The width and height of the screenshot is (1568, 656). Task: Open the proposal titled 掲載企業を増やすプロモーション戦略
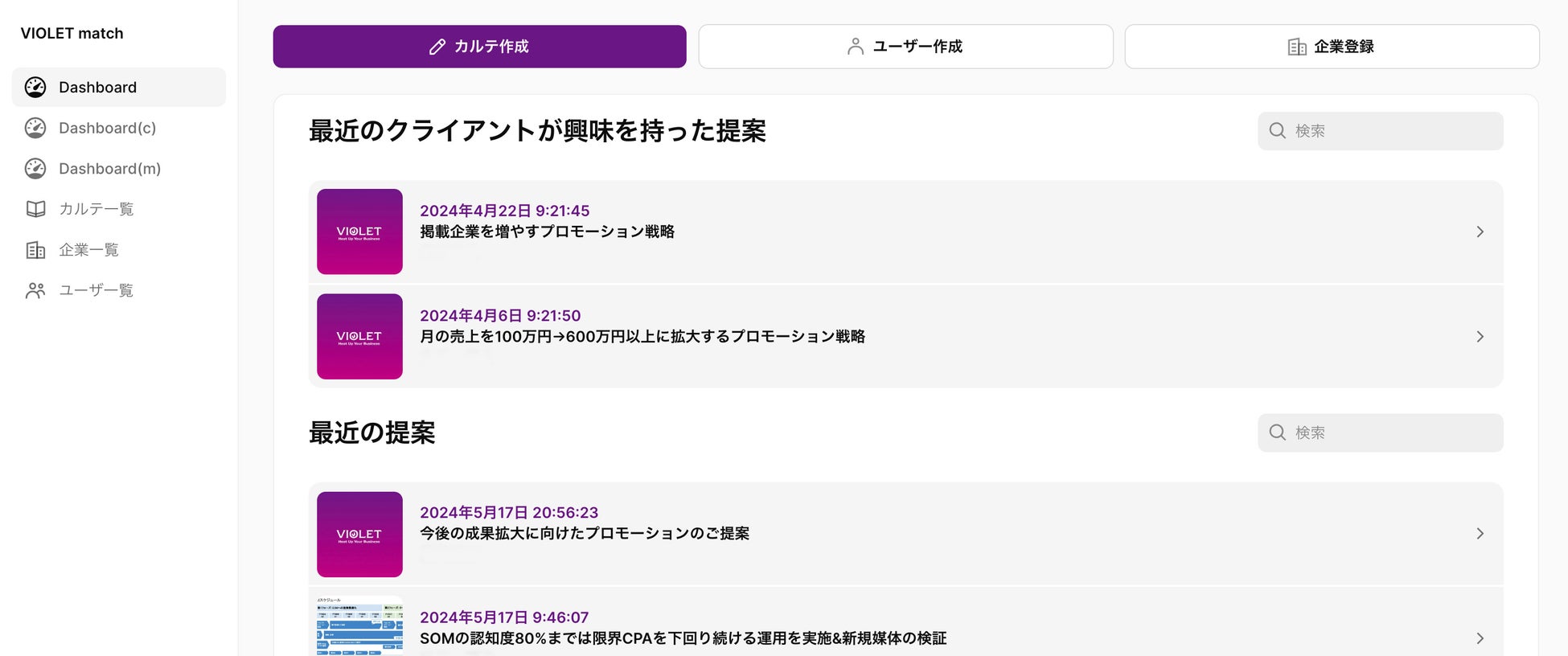coord(548,232)
